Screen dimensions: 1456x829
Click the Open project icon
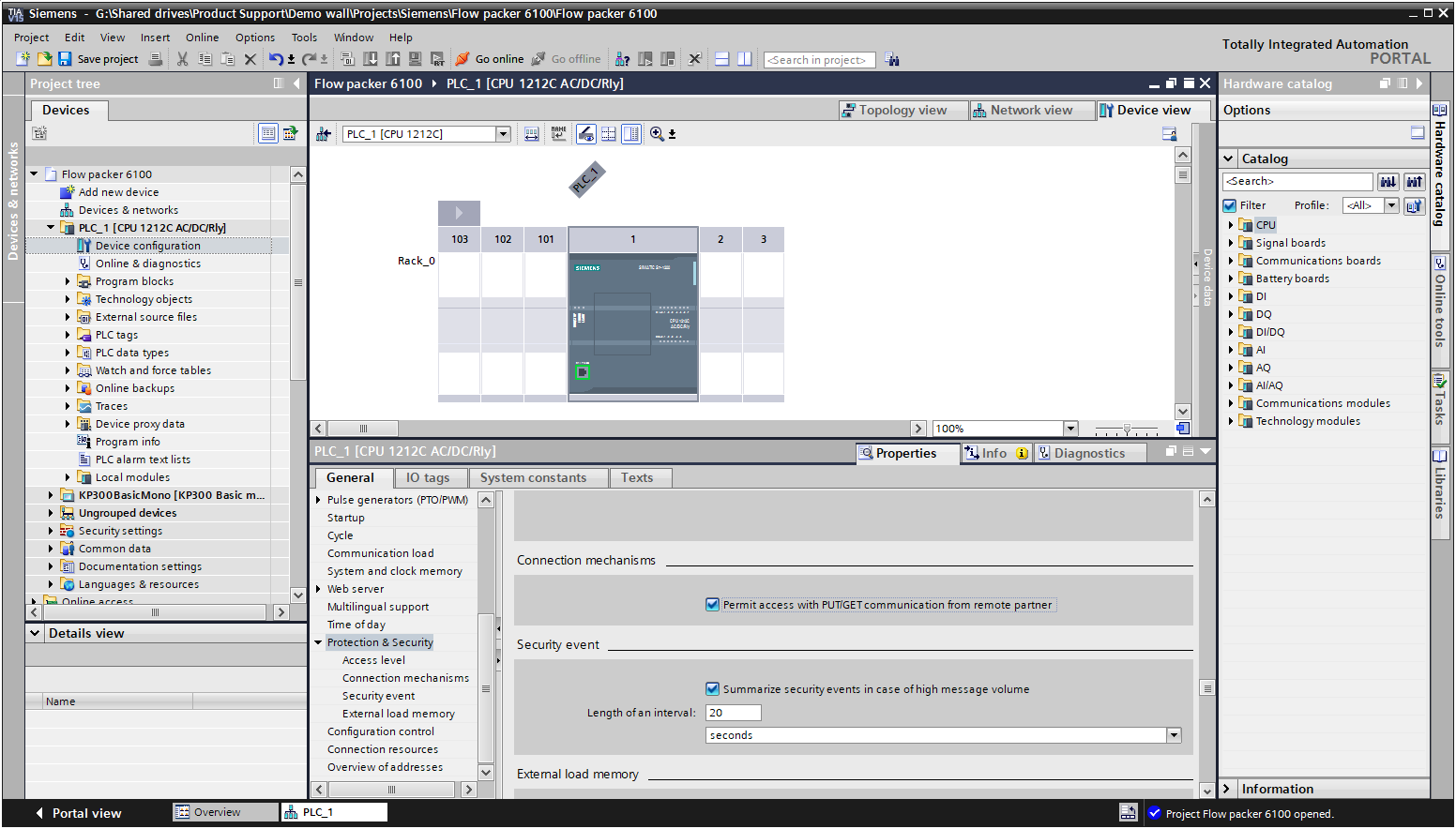(x=44, y=59)
